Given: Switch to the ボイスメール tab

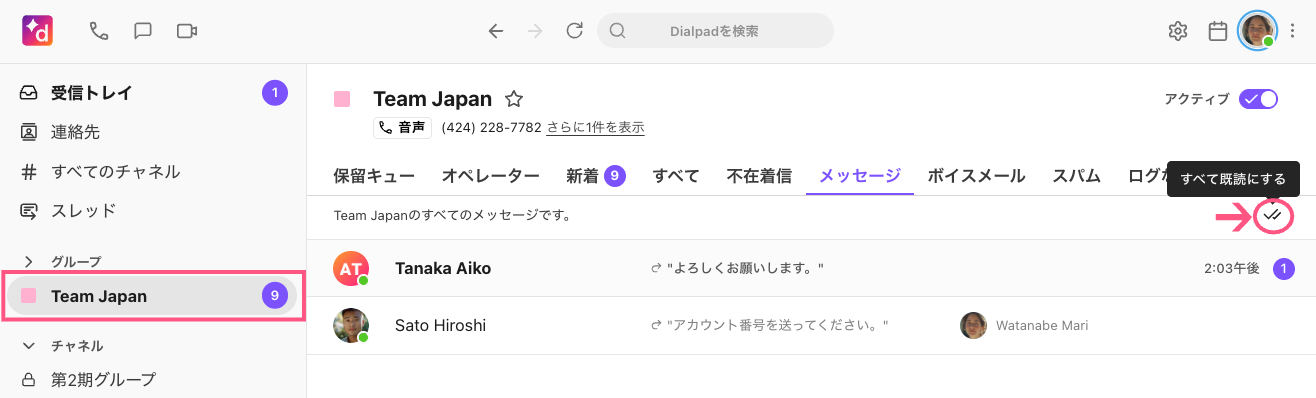Looking at the screenshot, I should click(976, 177).
